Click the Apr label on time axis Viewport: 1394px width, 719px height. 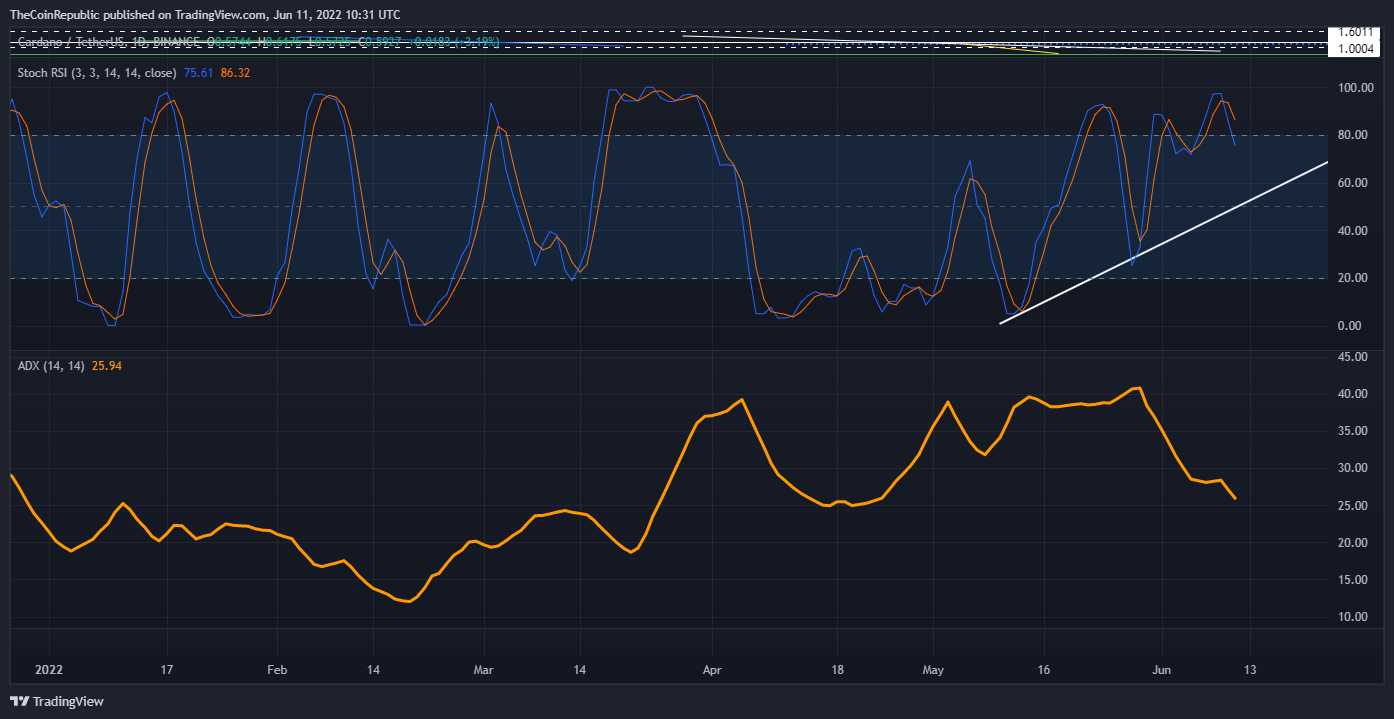click(711, 670)
